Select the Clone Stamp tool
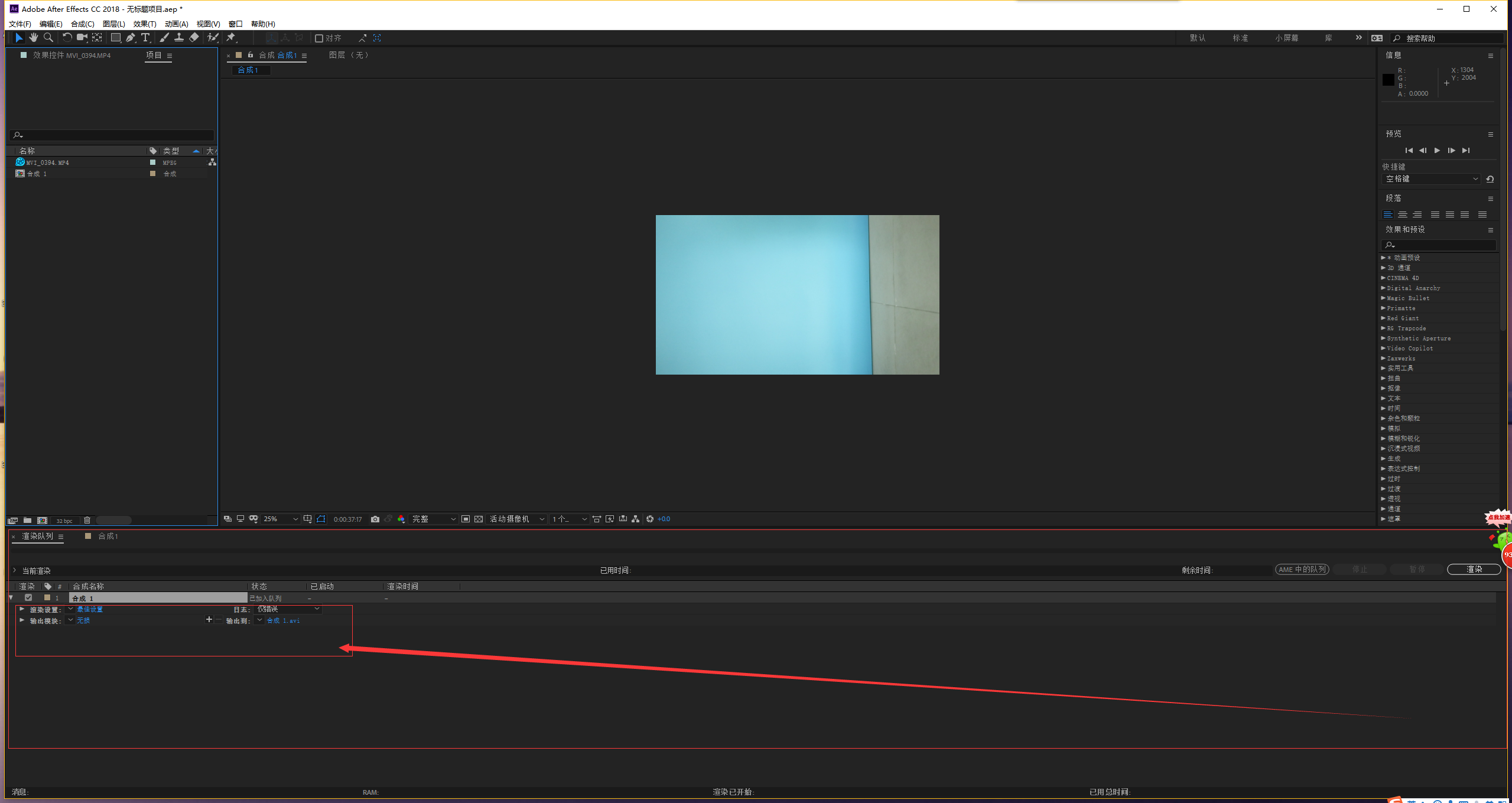This screenshot has height=803, width=1512. click(178, 38)
